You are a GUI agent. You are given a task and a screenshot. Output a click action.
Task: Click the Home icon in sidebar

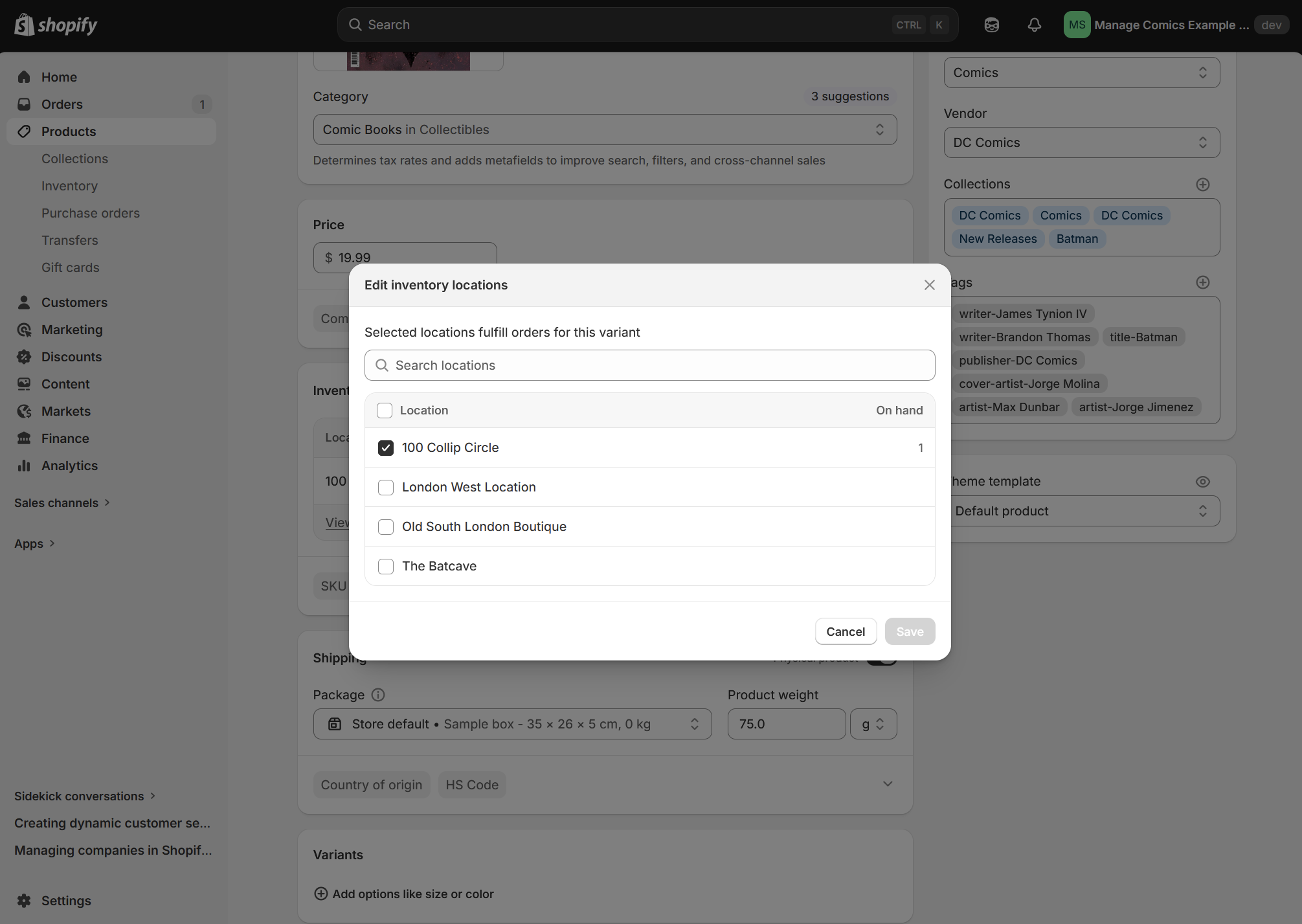pyautogui.click(x=24, y=77)
